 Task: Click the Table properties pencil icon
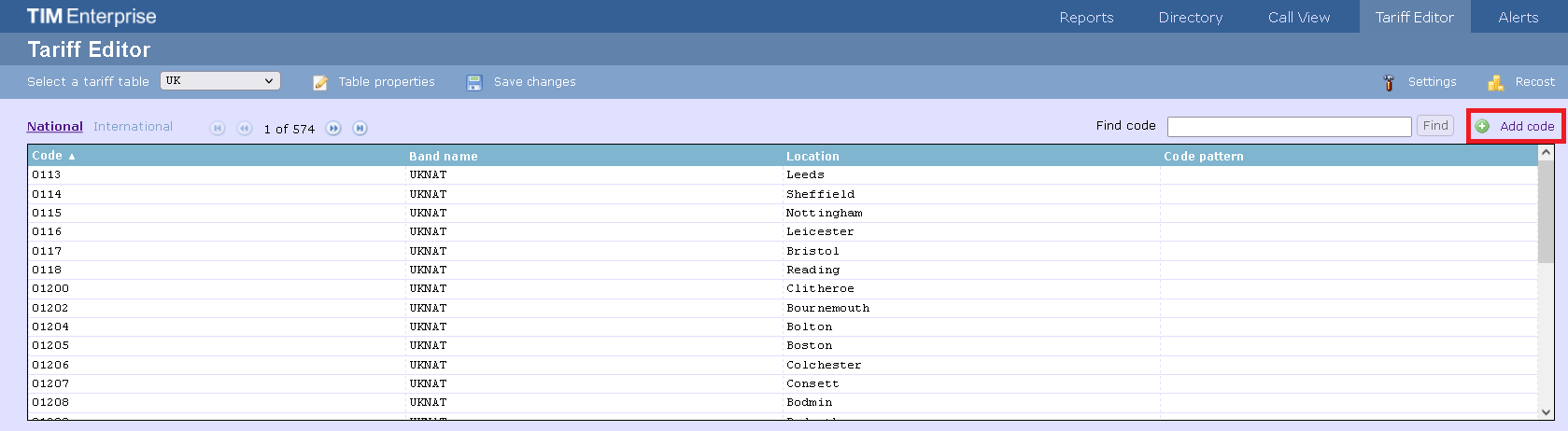[320, 82]
